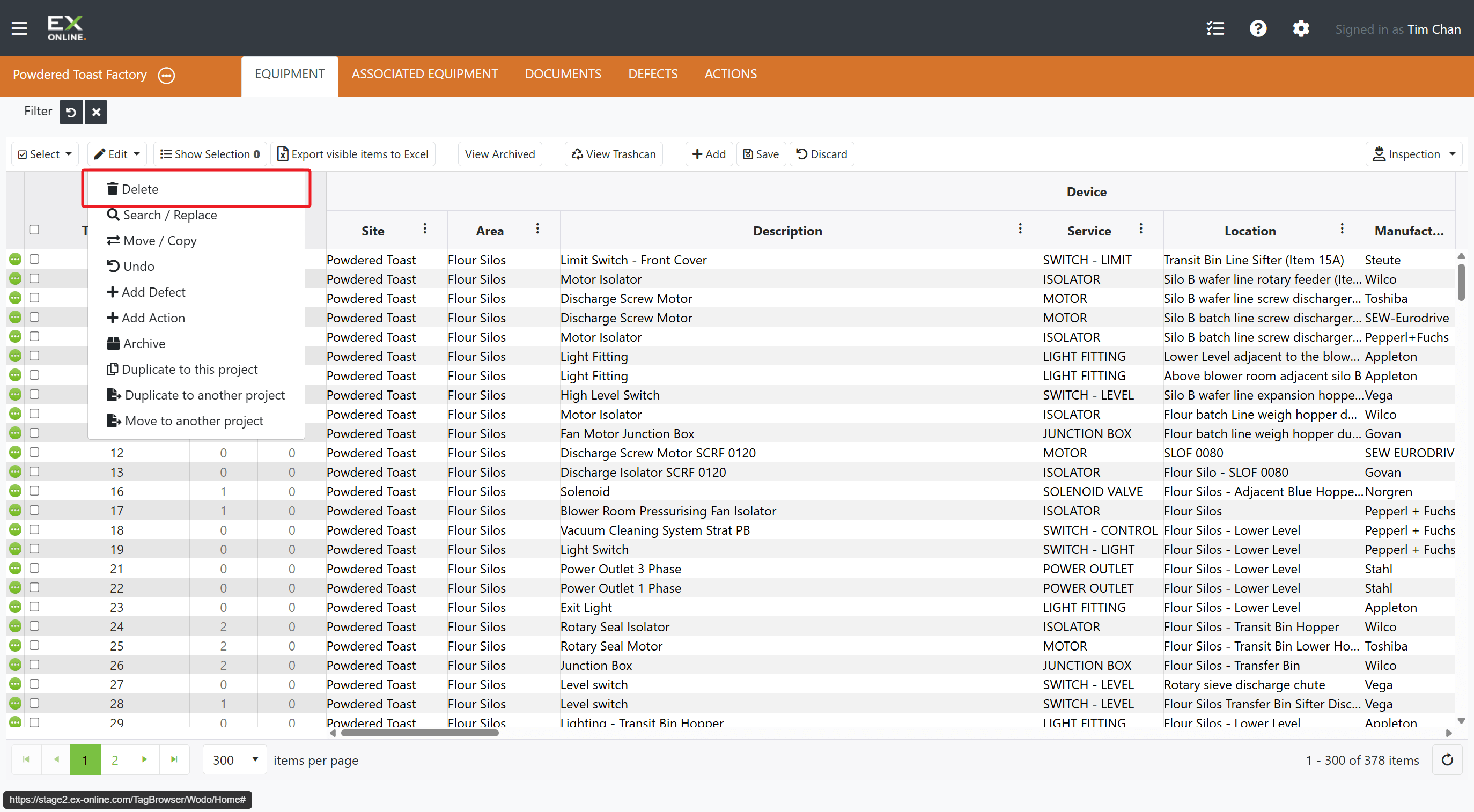Screen dimensions: 1474x812
Task: Open the settings gear icon
Action: [1301, 28]
